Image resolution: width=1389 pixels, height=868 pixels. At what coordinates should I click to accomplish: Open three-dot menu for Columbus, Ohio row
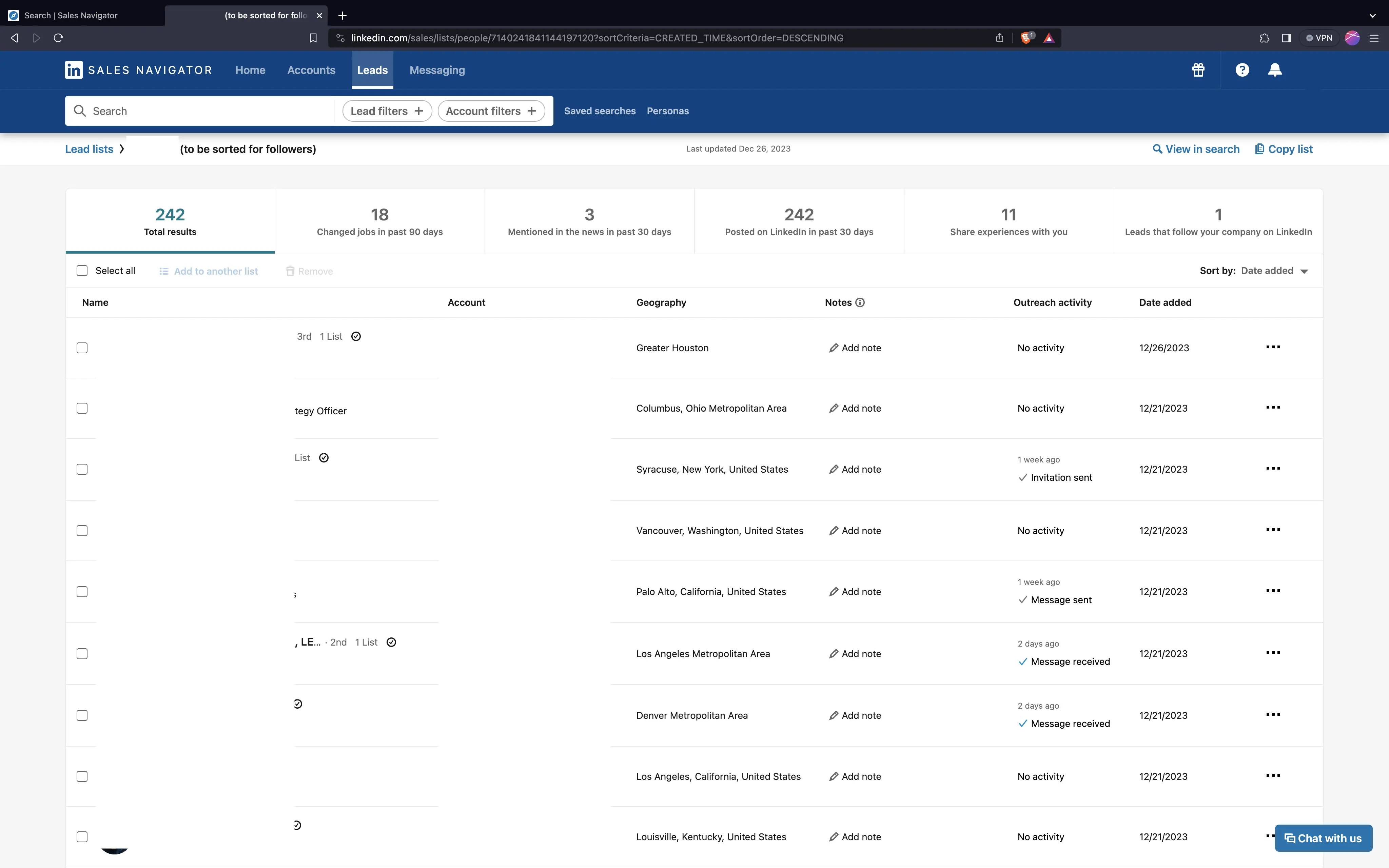pos(1272,408)
